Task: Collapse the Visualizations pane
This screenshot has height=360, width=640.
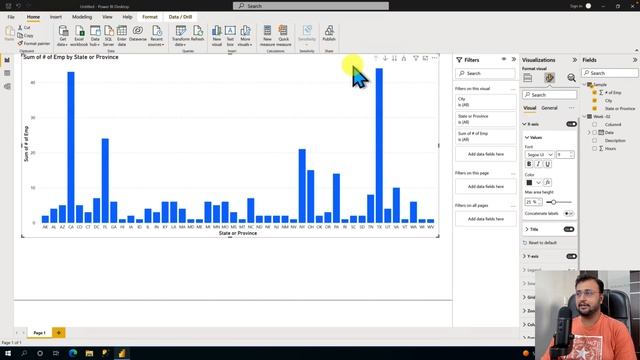Action: coord(574,60)
